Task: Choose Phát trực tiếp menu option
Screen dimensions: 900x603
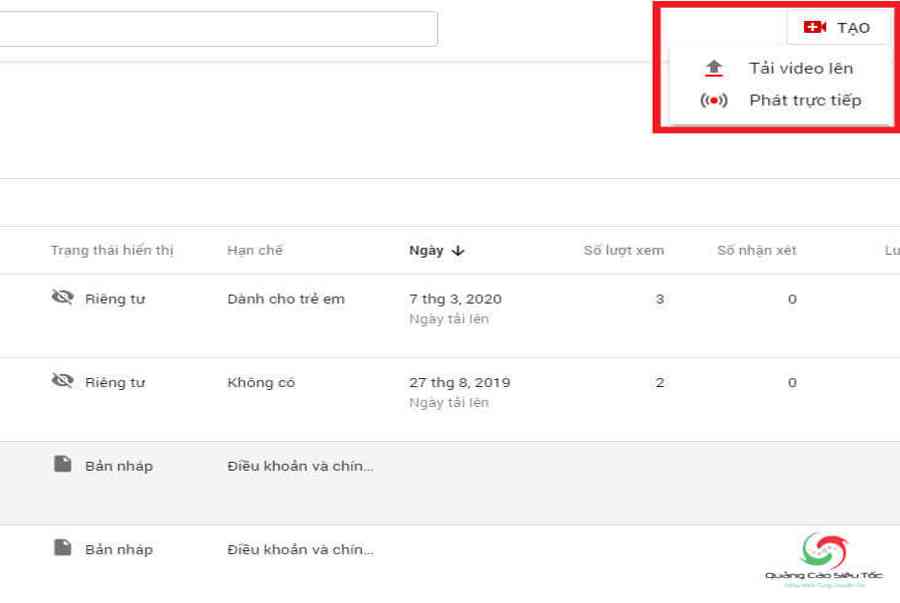Action: click(x=805, y=100)
